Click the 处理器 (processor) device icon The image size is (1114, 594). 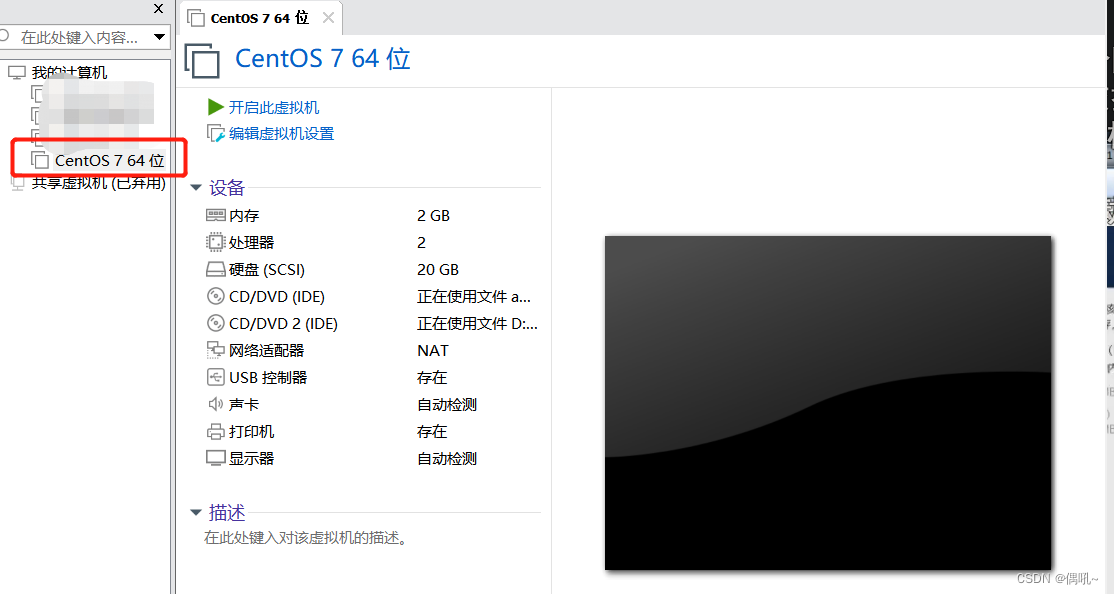tap(216, 241)
